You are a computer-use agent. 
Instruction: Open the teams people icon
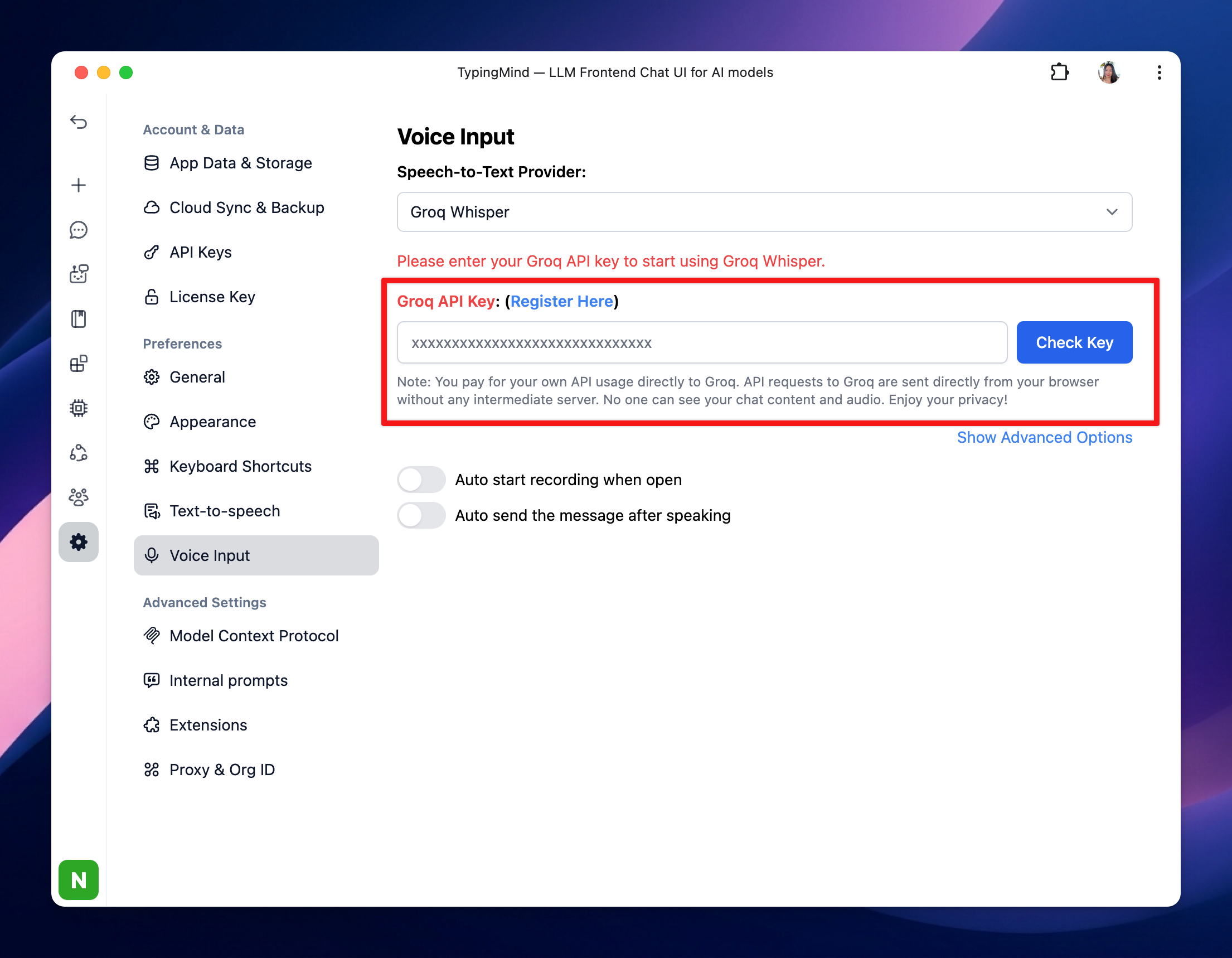coord(79,497)
